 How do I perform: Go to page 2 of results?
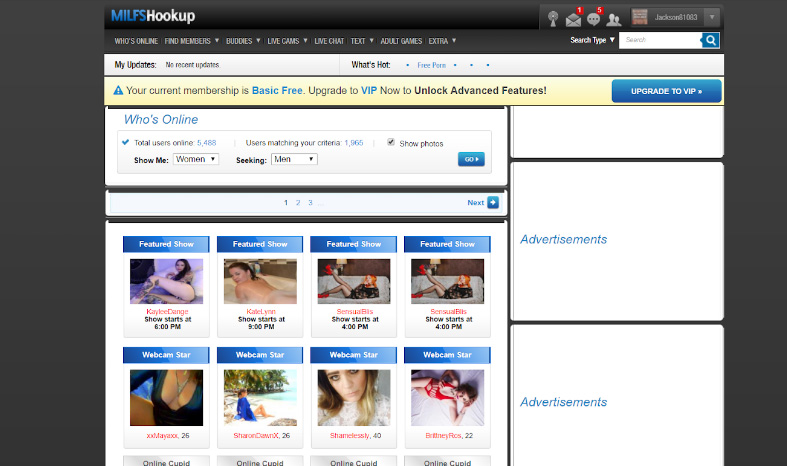point(298,203)
